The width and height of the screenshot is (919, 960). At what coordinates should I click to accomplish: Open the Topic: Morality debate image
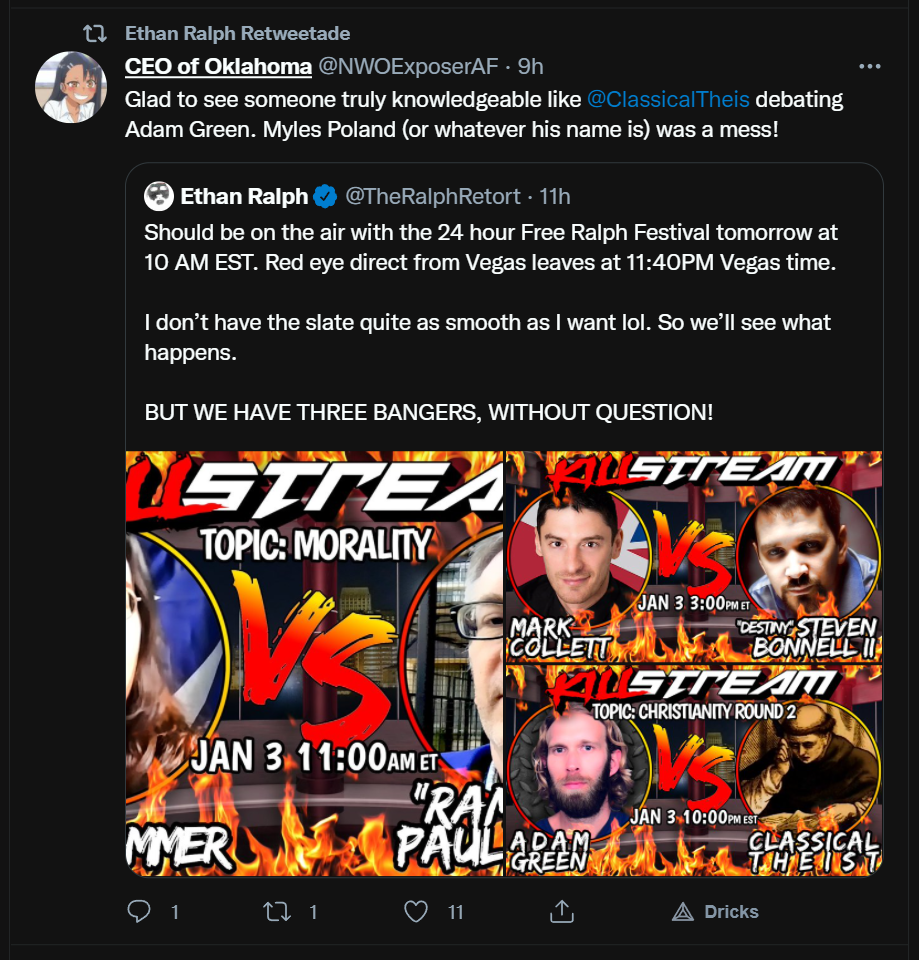[314, 663]
